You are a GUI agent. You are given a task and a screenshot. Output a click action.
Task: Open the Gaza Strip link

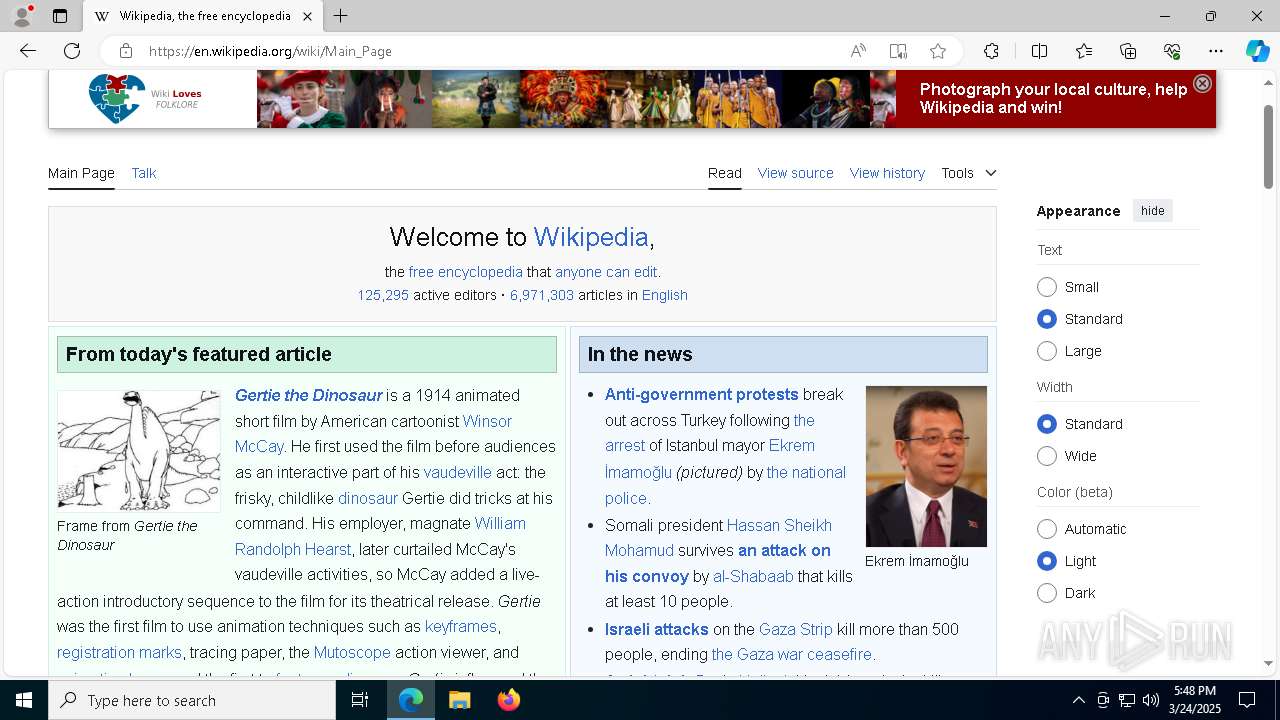tap(796, 629)
